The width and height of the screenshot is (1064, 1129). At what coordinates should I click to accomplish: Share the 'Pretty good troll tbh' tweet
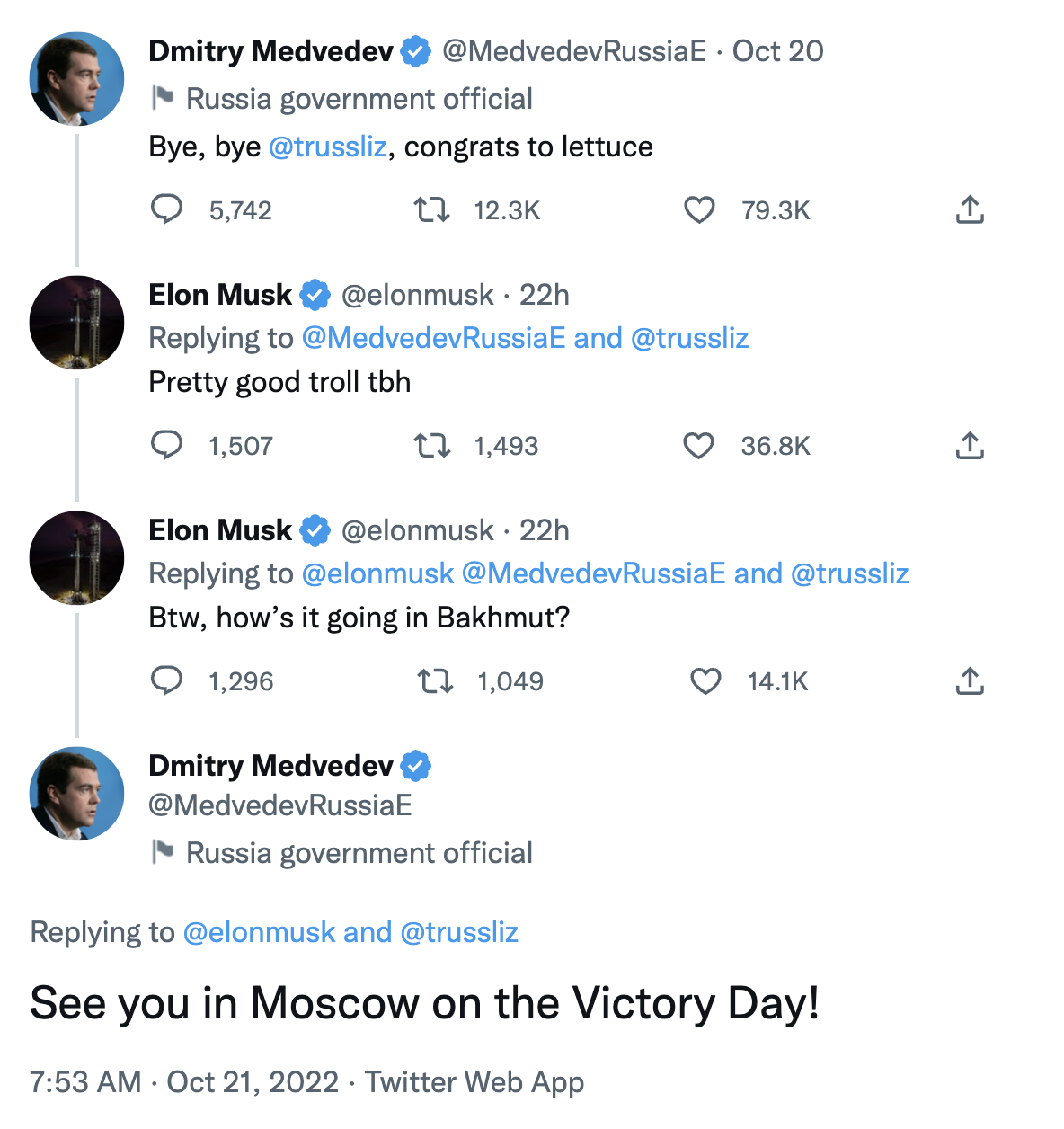point(970,446)
